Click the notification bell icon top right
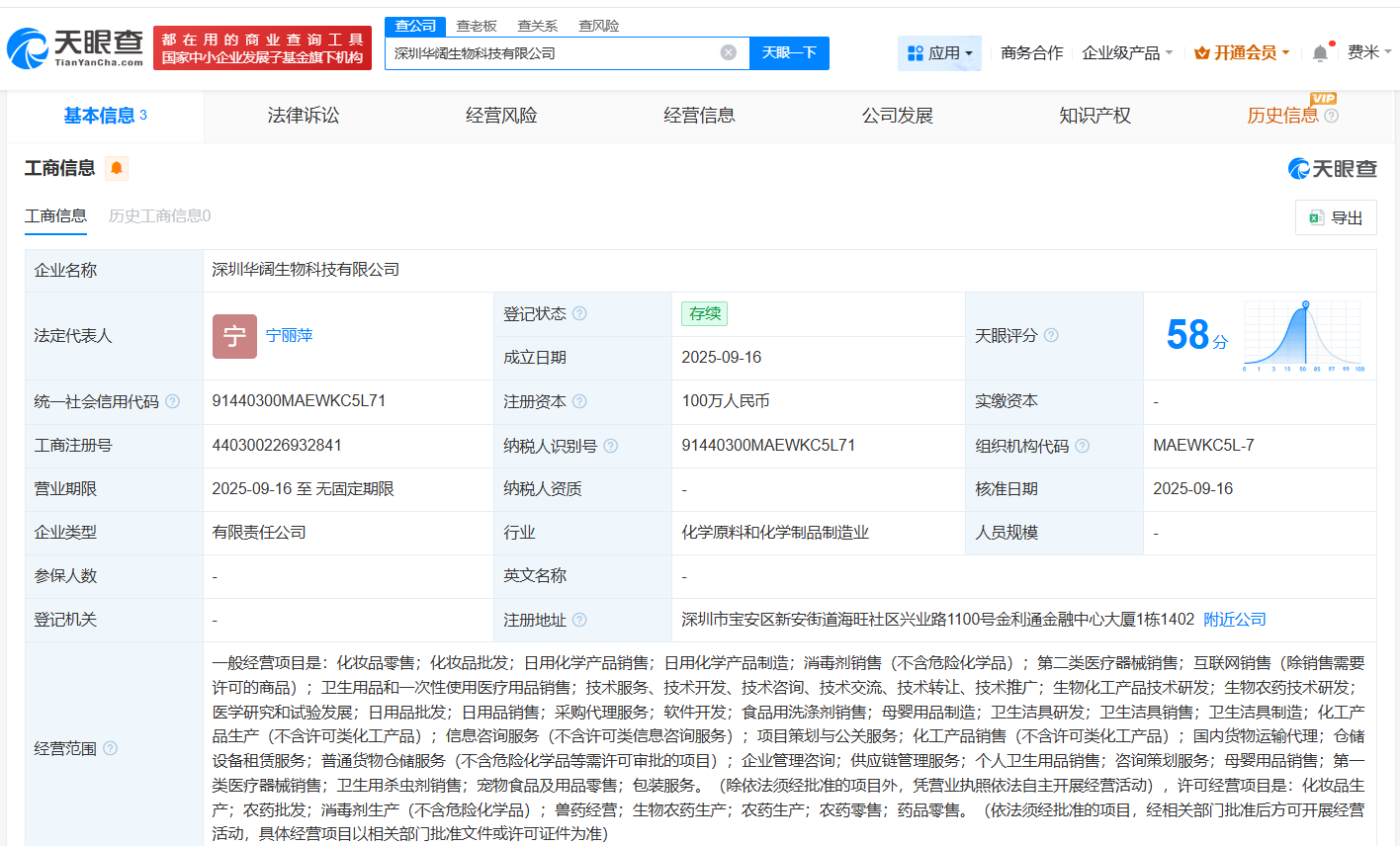The width and height of the screenshot is (1400, 846). pos(1319,51)
